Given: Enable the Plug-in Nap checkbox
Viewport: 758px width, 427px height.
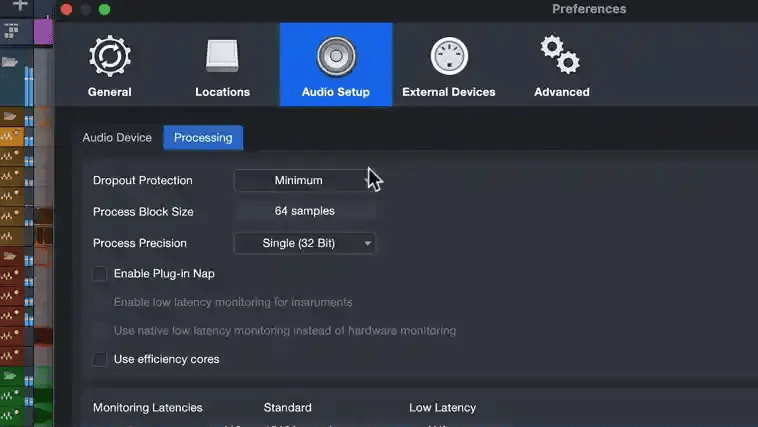Looking at the screenshot, I should [100, 274].
